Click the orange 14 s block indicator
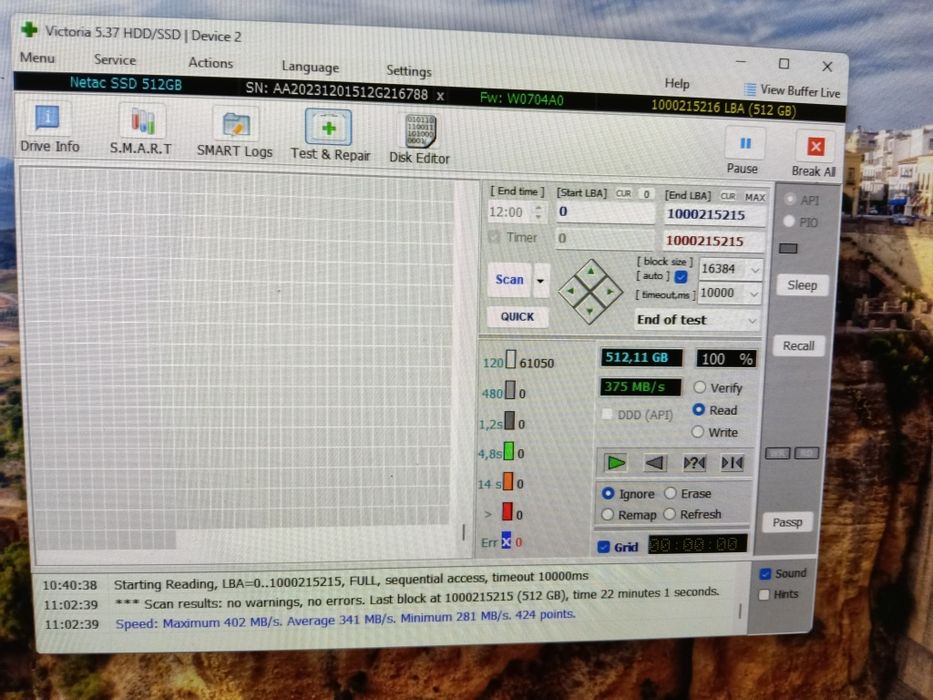The width and height of the screenshot is (933, 700). tap(508, 481)
